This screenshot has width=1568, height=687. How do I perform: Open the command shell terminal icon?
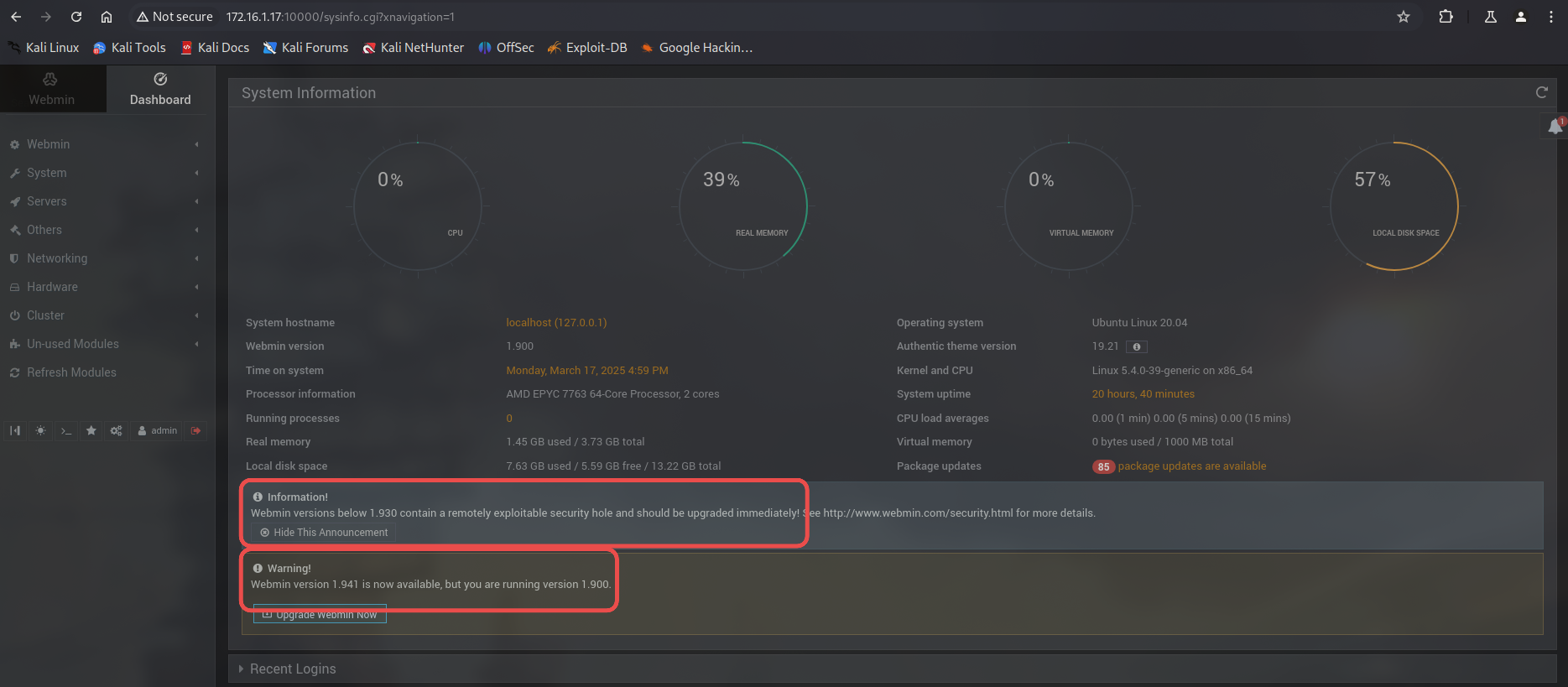(65, 430)
